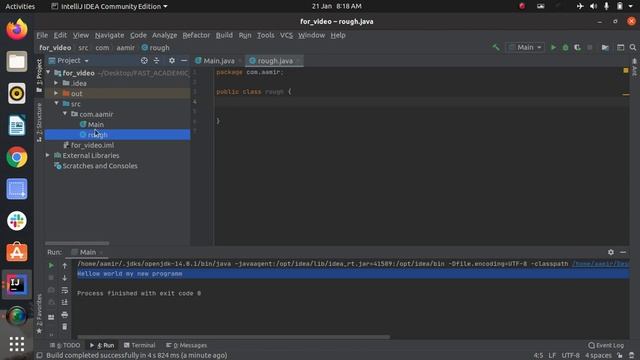Expand the .idea folder
The width and height of the screenshot is (640, 360).
56,83
